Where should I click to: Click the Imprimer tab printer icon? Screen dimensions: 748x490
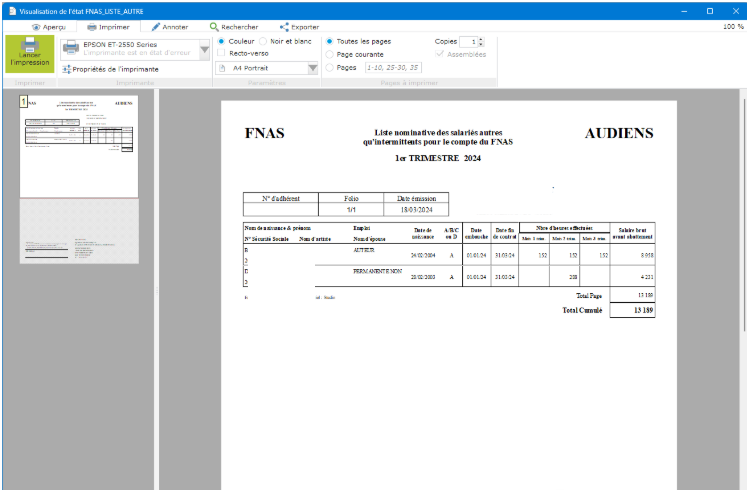93,27
